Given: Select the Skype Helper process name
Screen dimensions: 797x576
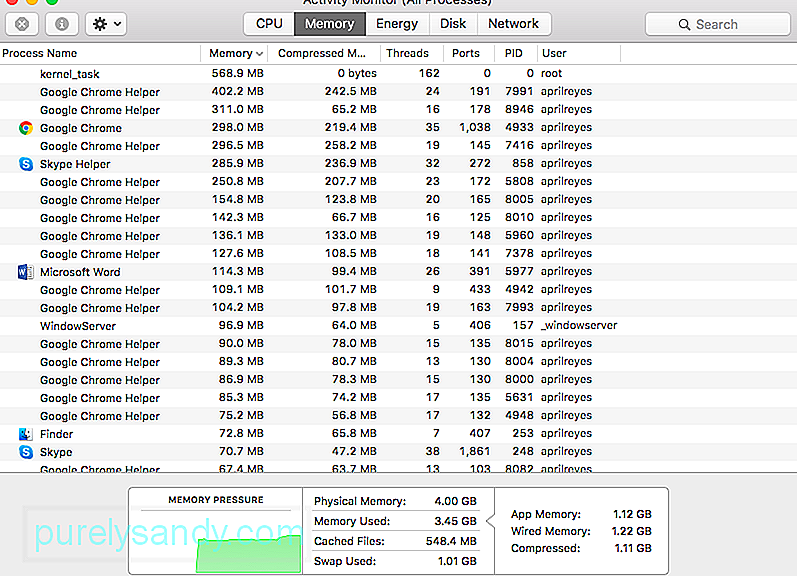Looking at the screenshot, I should click(75, 164).
